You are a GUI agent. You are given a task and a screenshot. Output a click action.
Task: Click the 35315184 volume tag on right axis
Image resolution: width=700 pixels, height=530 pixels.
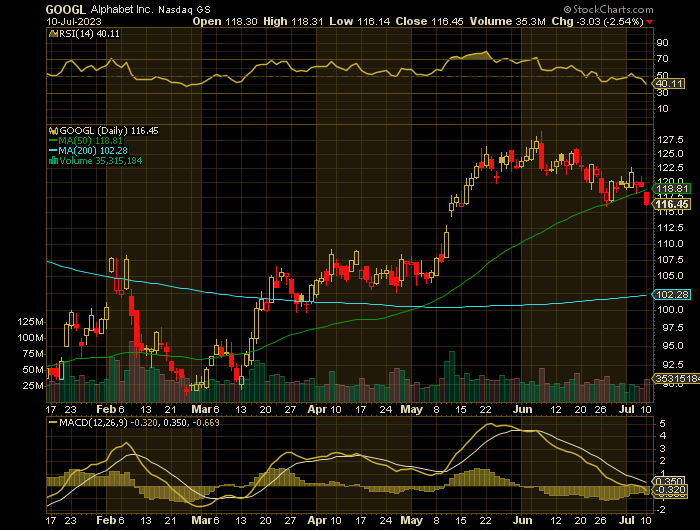pos(677,379)
